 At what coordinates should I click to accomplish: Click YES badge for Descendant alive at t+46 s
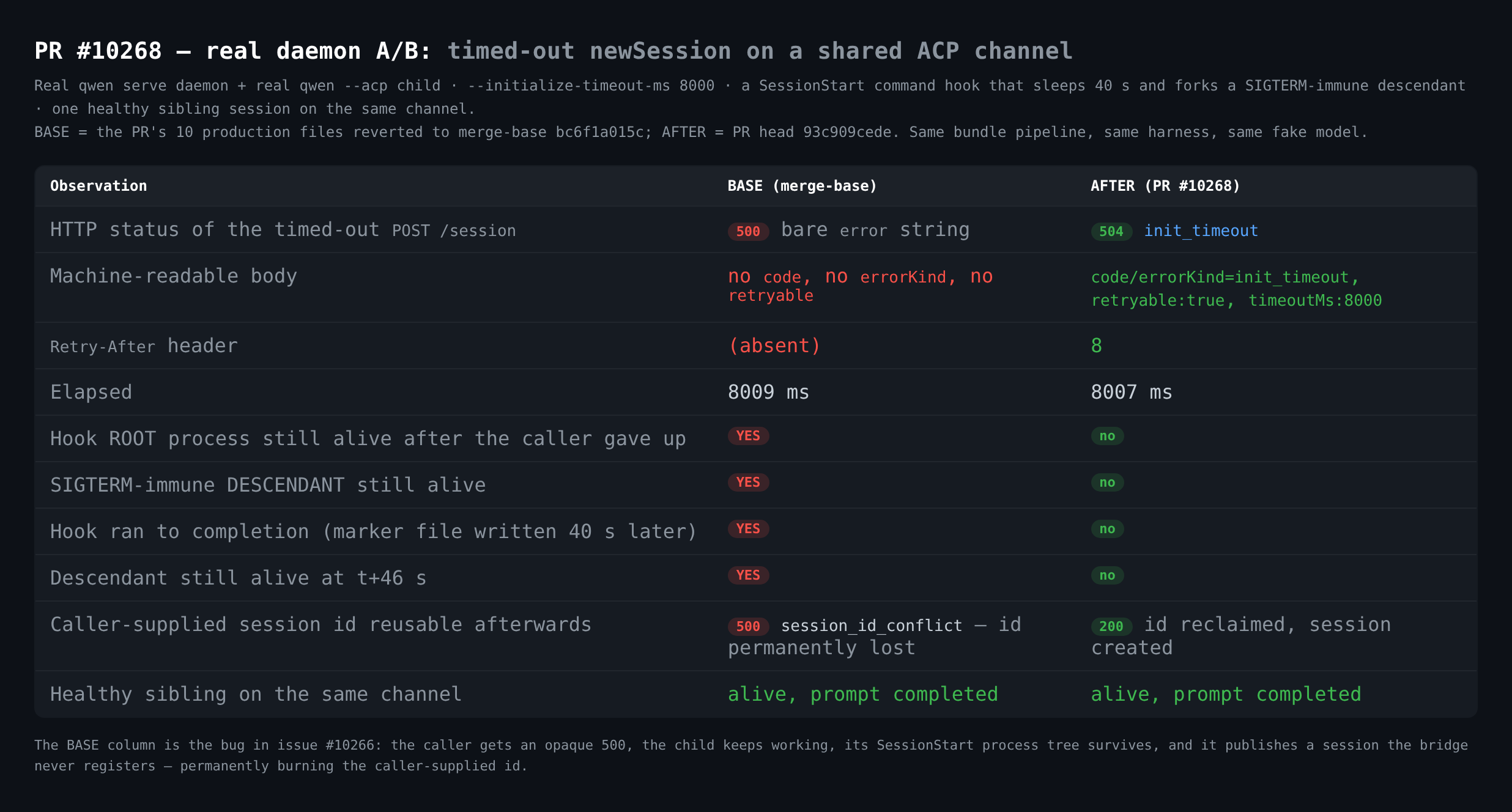[748, 575]
